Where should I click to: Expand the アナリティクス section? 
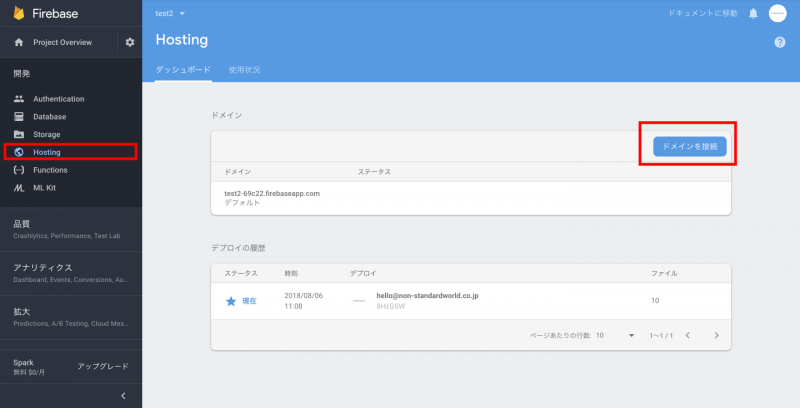point(71,273)
